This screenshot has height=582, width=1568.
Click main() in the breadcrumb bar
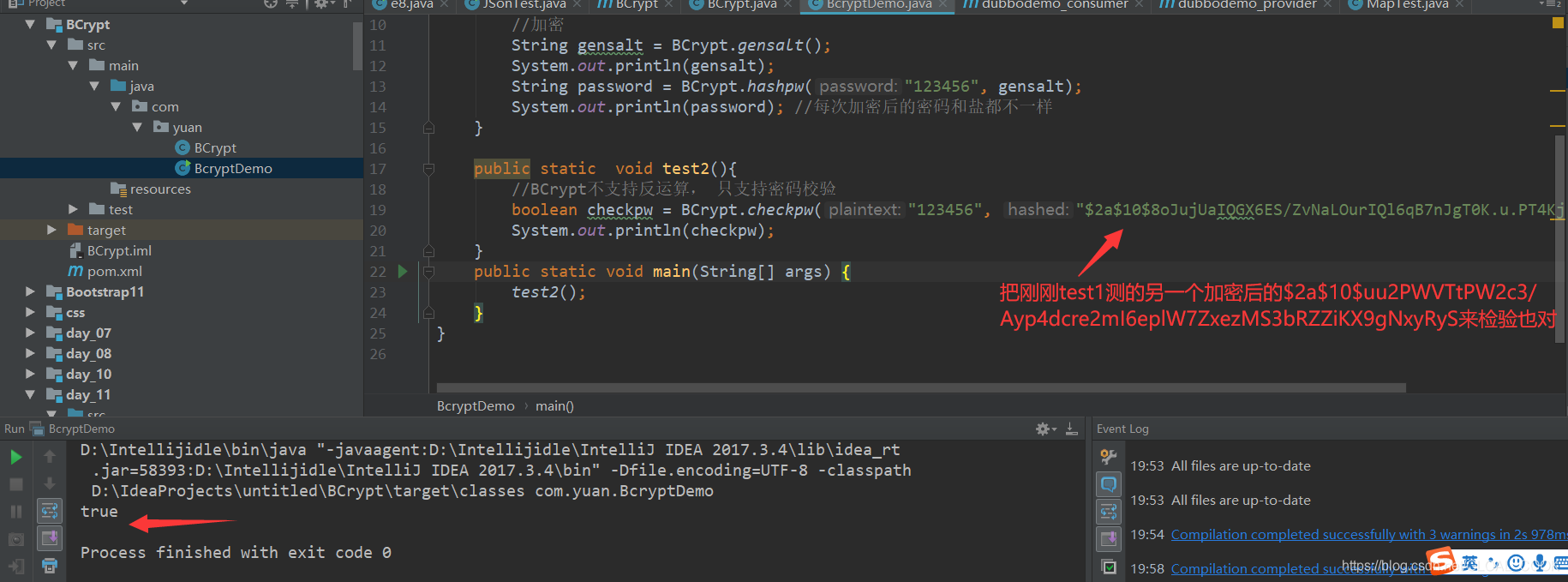[554, 405]
